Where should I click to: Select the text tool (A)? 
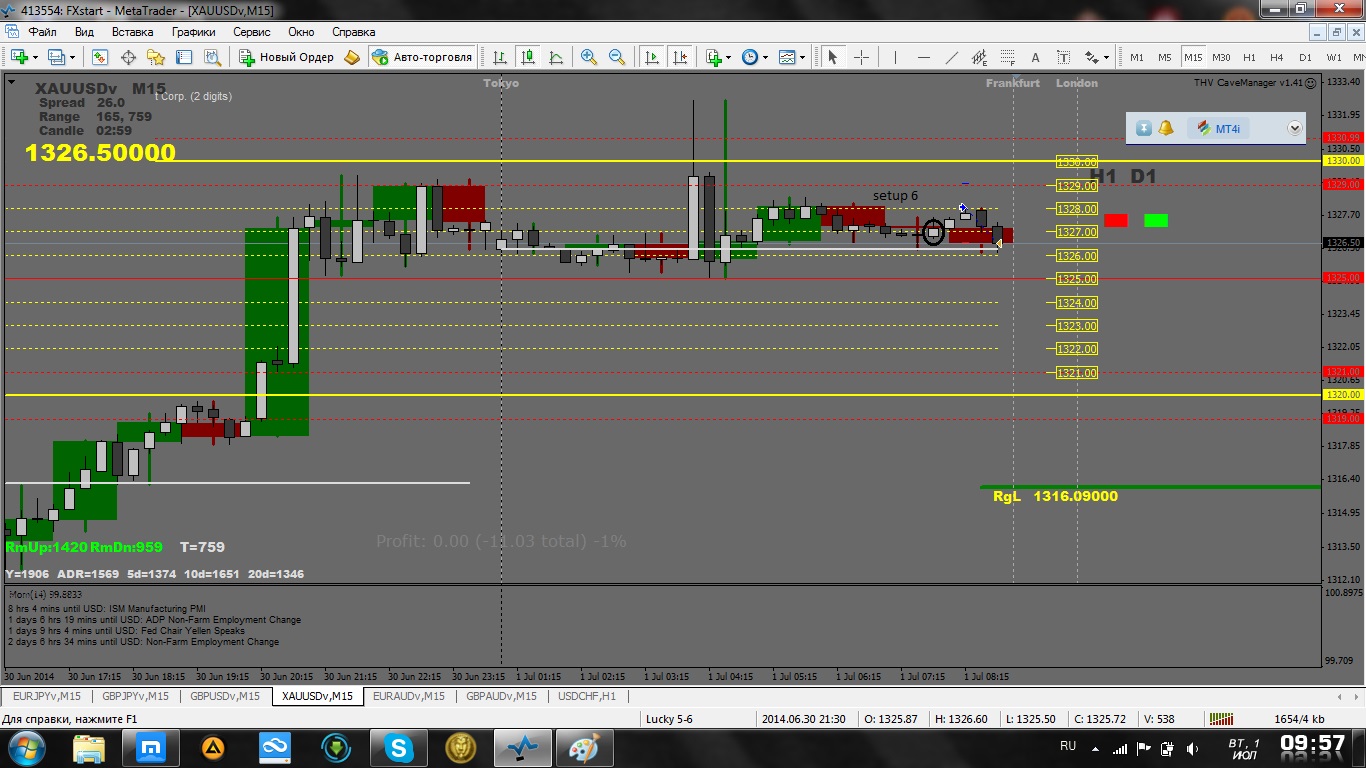click(1035, 57)
